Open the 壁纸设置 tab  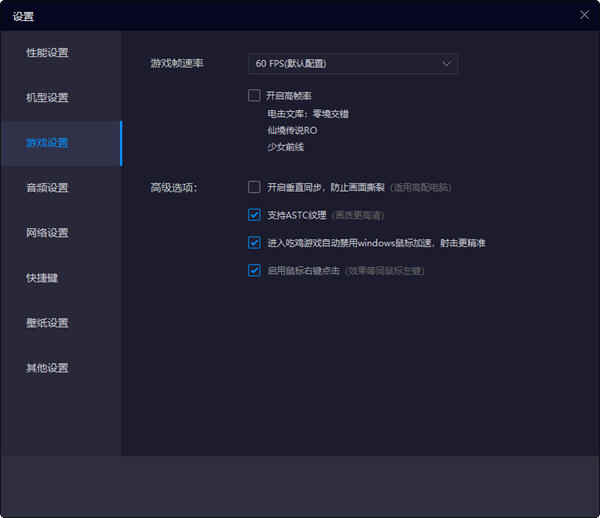pyautogui.click(x=48, y=323)
